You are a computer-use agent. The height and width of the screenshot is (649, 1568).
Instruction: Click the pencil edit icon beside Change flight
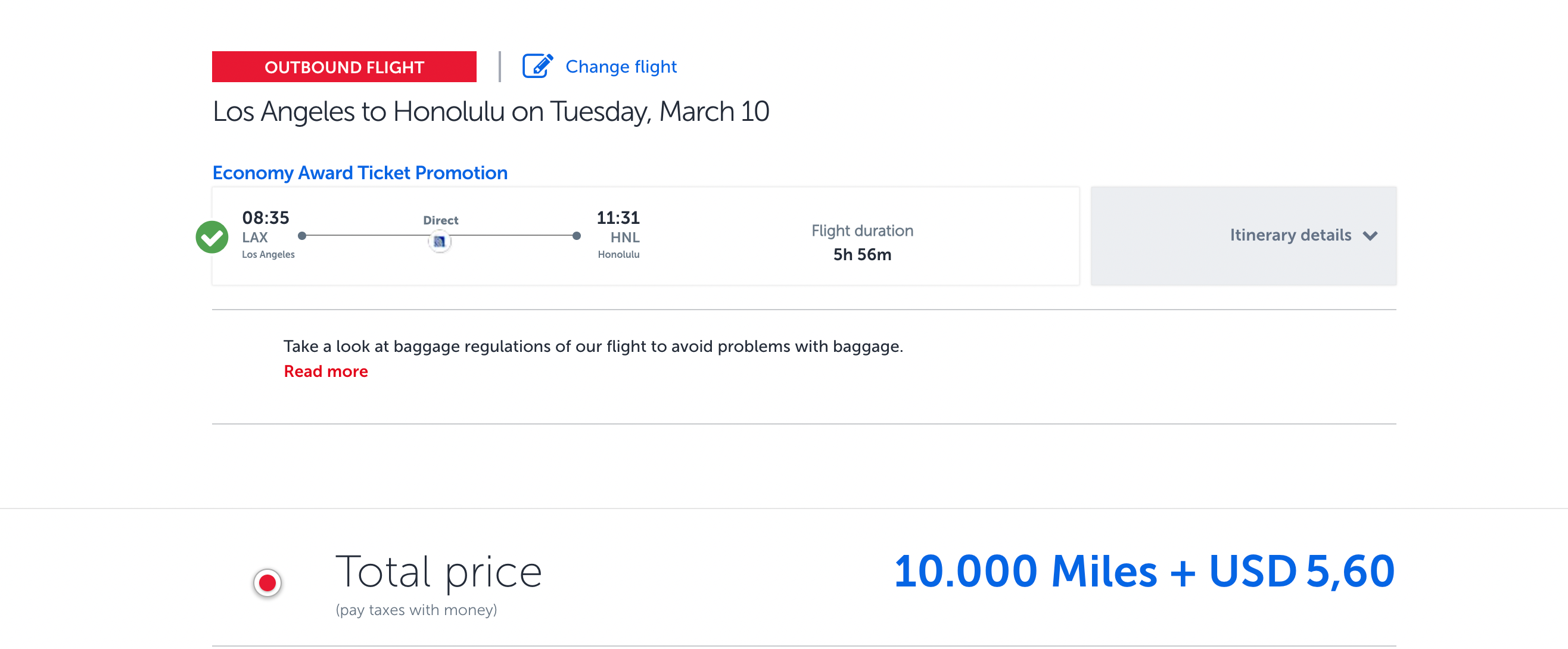pos(536,66)
